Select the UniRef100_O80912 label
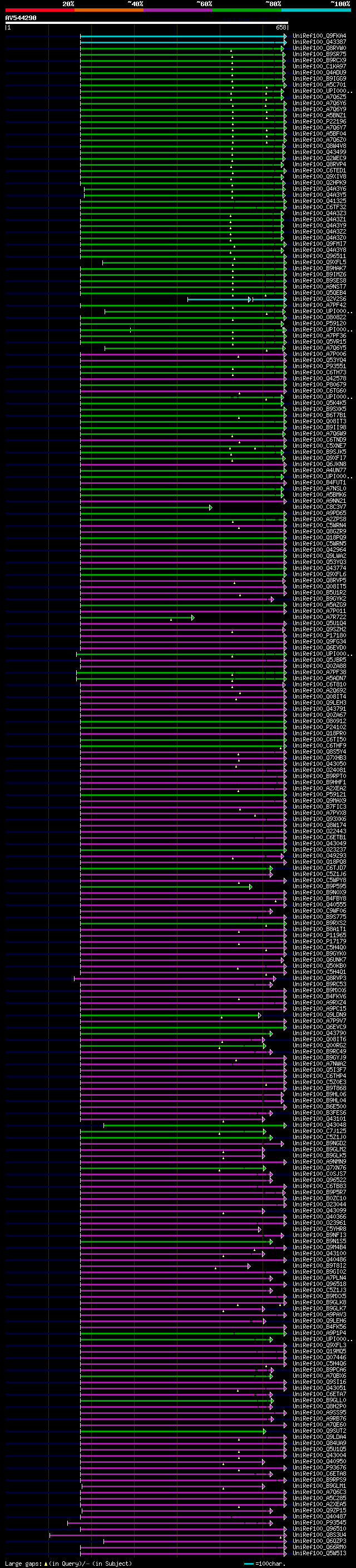 tap(319, 721)
